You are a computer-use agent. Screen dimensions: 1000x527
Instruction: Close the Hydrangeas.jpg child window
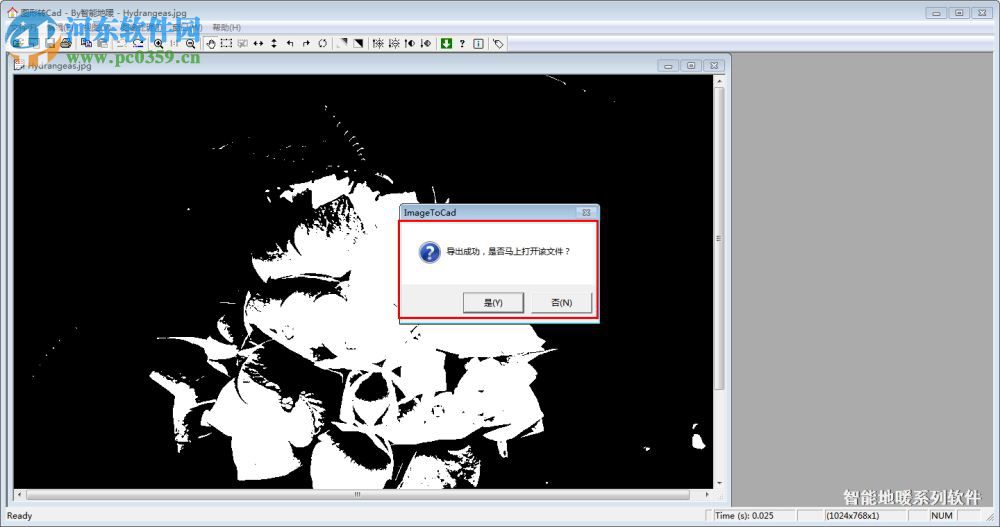pos(714,65)
